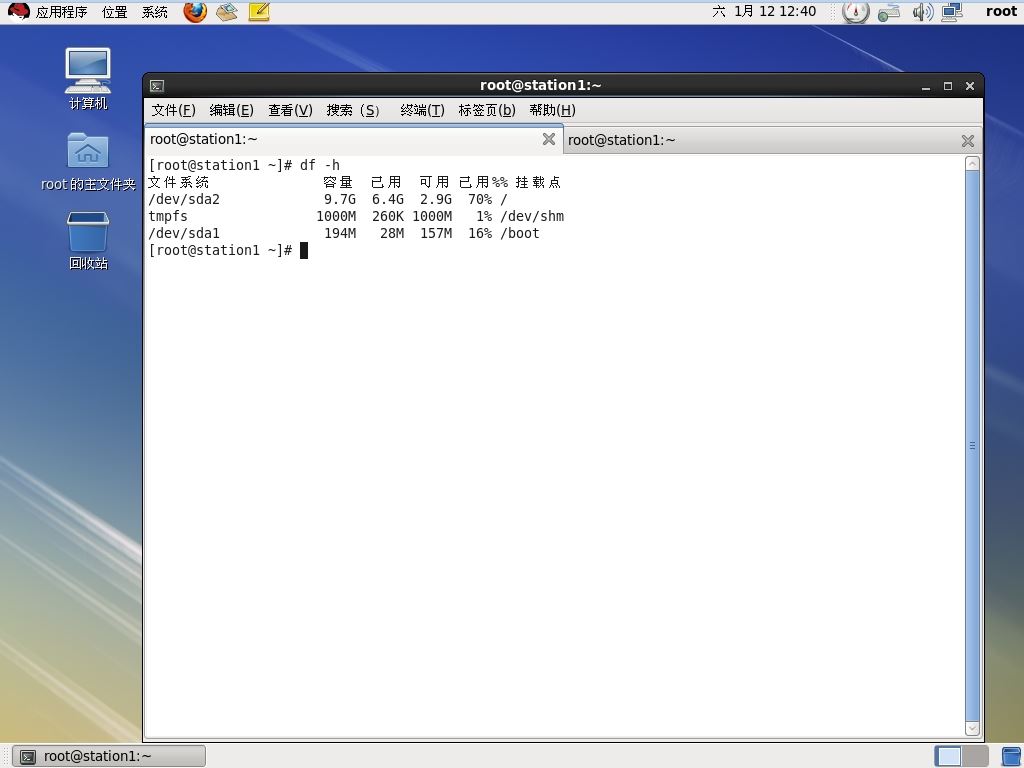Viewport: 1024px width, 768px height.
Task: Maximize the terminal window
Action: click(948, 86)
